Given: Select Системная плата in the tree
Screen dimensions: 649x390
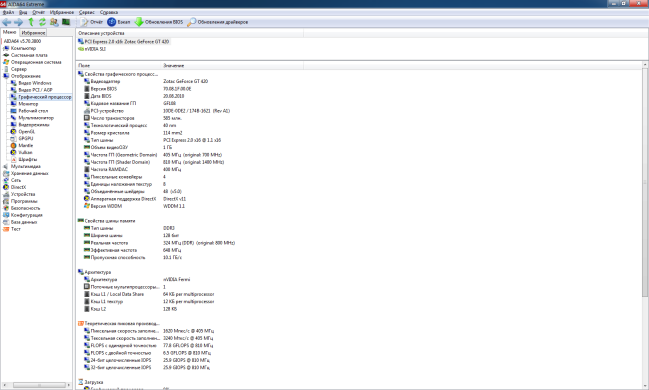Looking at the screenshot, I should tap(29, 55).
